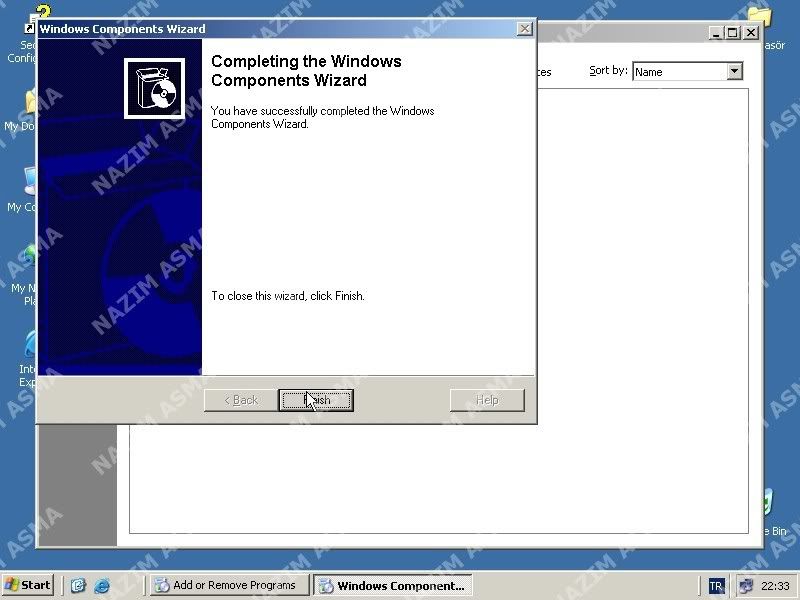Click the TR language indicator

pos(716,586)
